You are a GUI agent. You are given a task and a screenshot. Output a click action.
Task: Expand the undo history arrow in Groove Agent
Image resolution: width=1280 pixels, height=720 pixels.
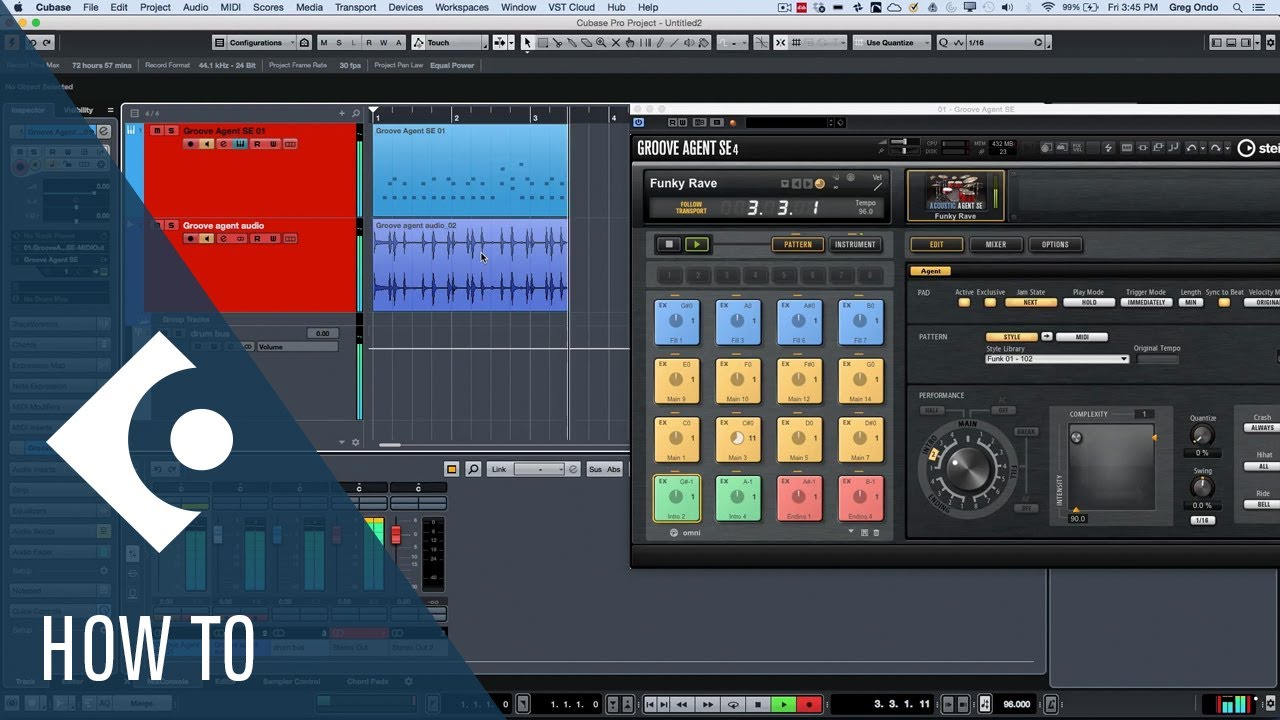[x=1203, y=148]
